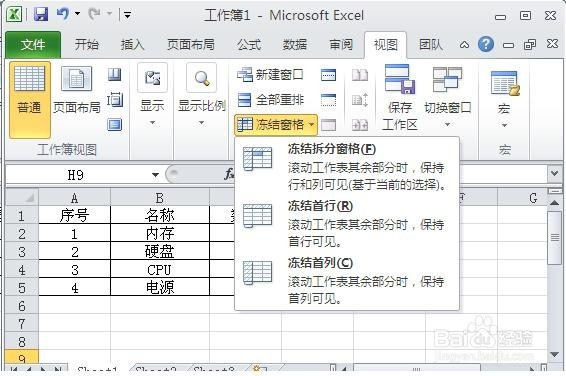Click the Excel application icon

(x=14, y=14)
